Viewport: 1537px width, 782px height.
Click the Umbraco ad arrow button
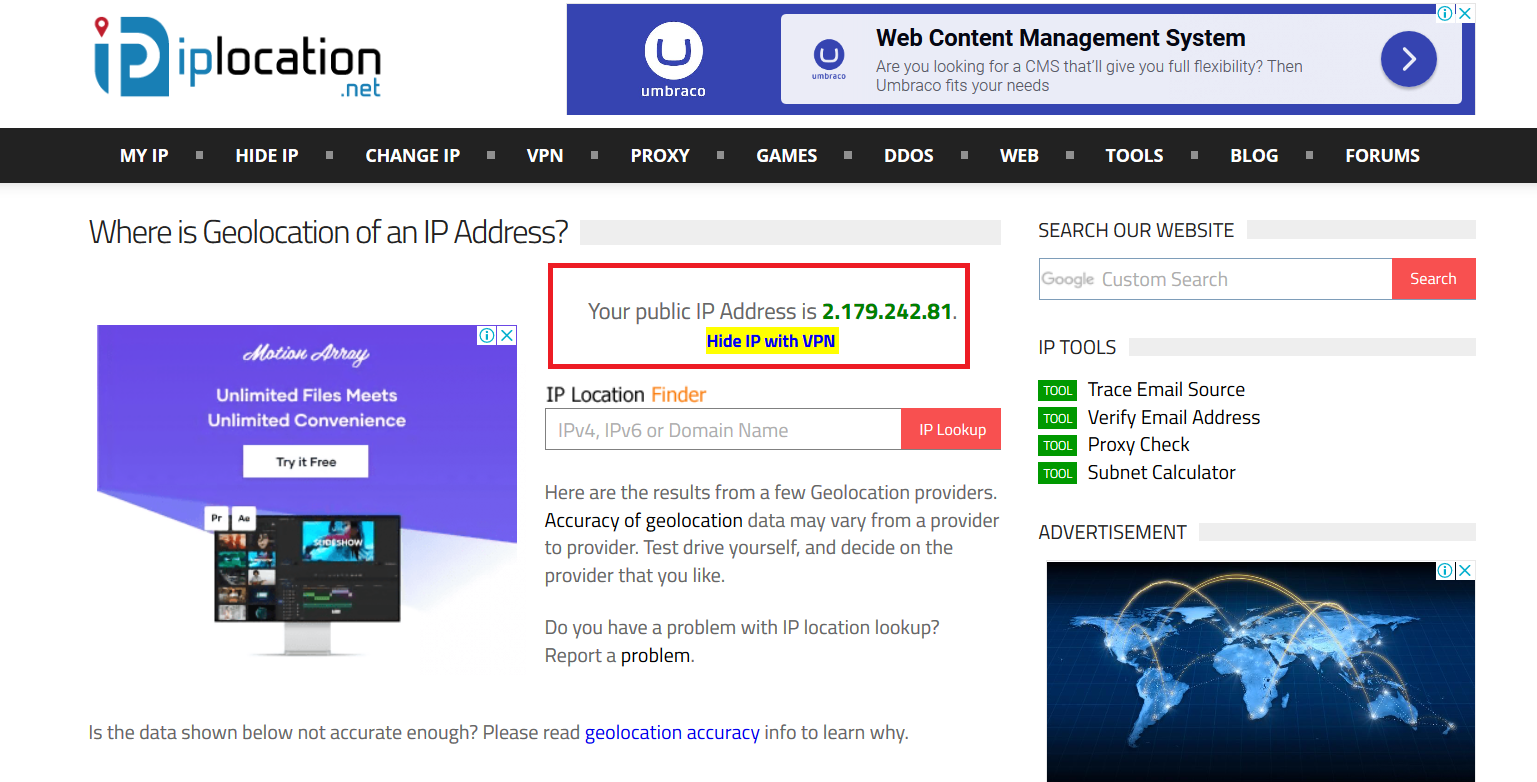tap(1408, 59)
